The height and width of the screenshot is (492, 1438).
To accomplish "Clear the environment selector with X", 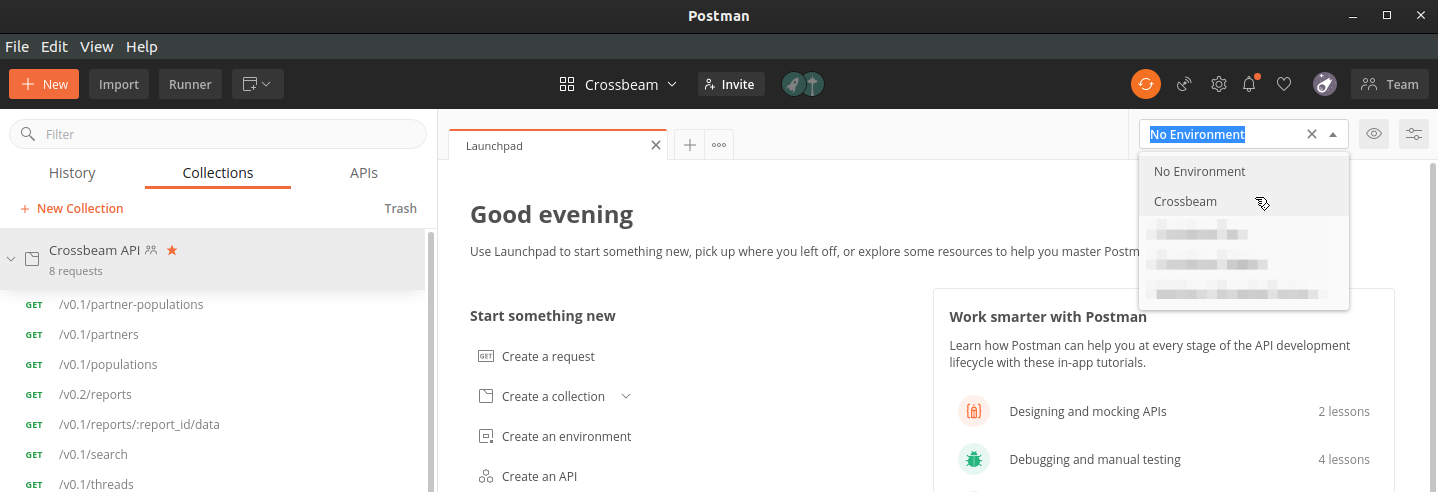I will tap(1312, 134).
